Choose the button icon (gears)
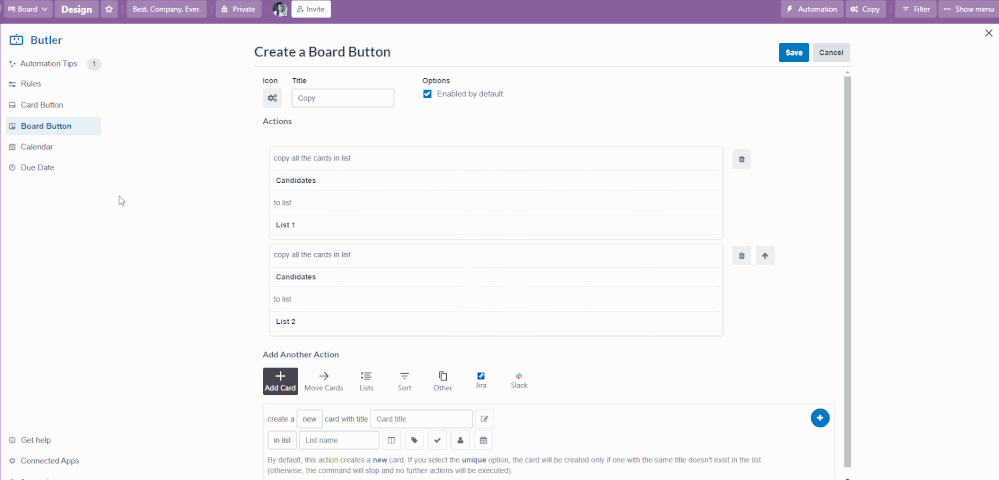The height and width of the screenshot is (480, 999). (272, 98)
